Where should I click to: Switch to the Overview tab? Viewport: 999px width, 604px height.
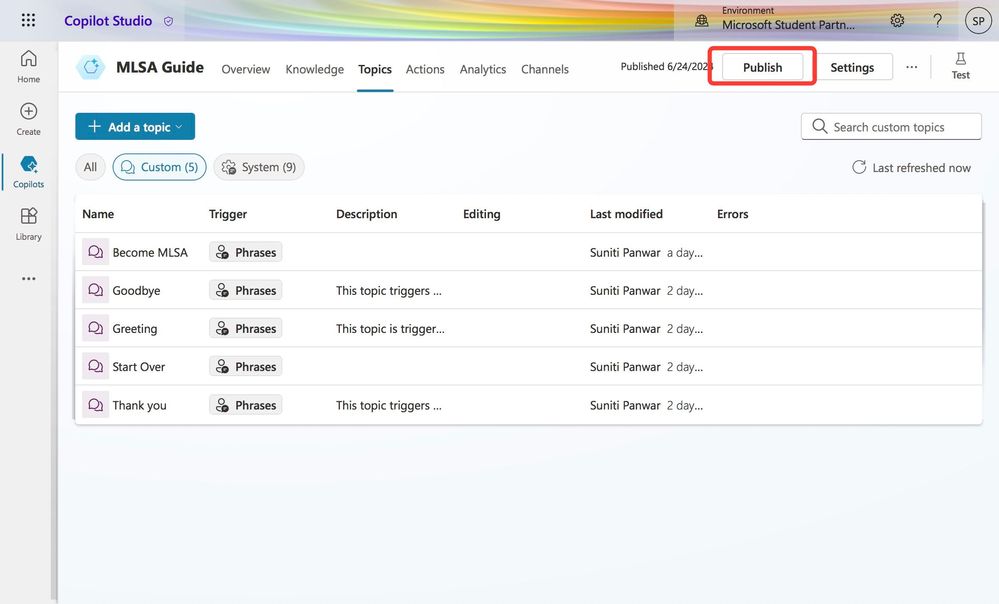coord(245,69)
